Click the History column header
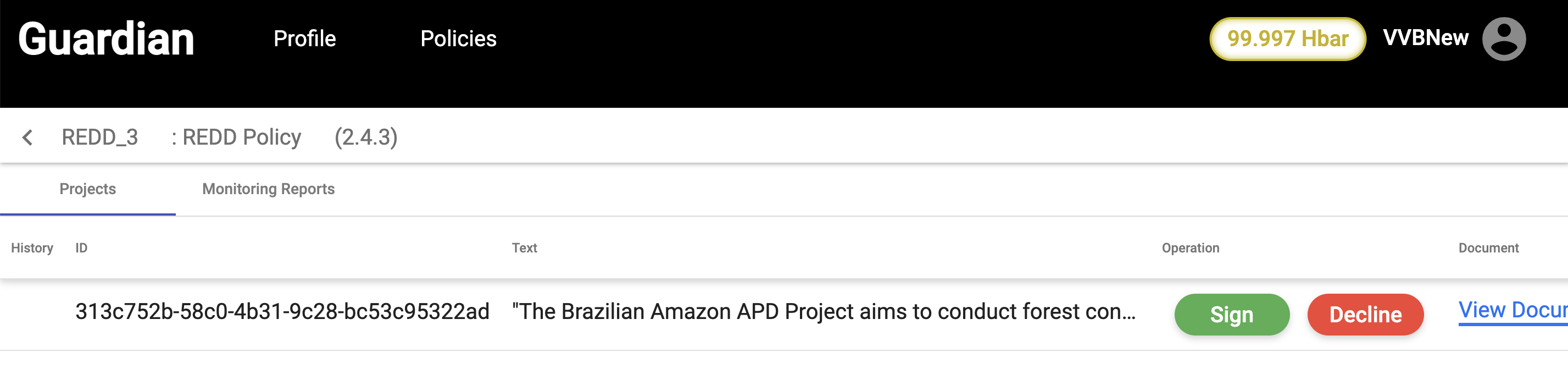Viewport: 1568px width, 374px height. [32, 248]
